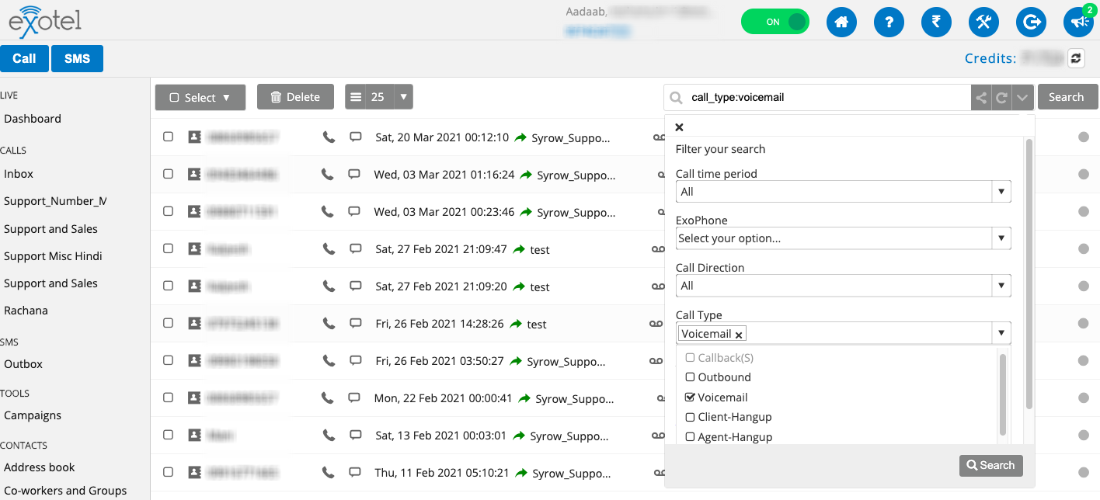Image resolution: width=1100 pixels, height=500 pixels.
Task: Focus the call_type:voicemail search field
Action: (817, 97)
